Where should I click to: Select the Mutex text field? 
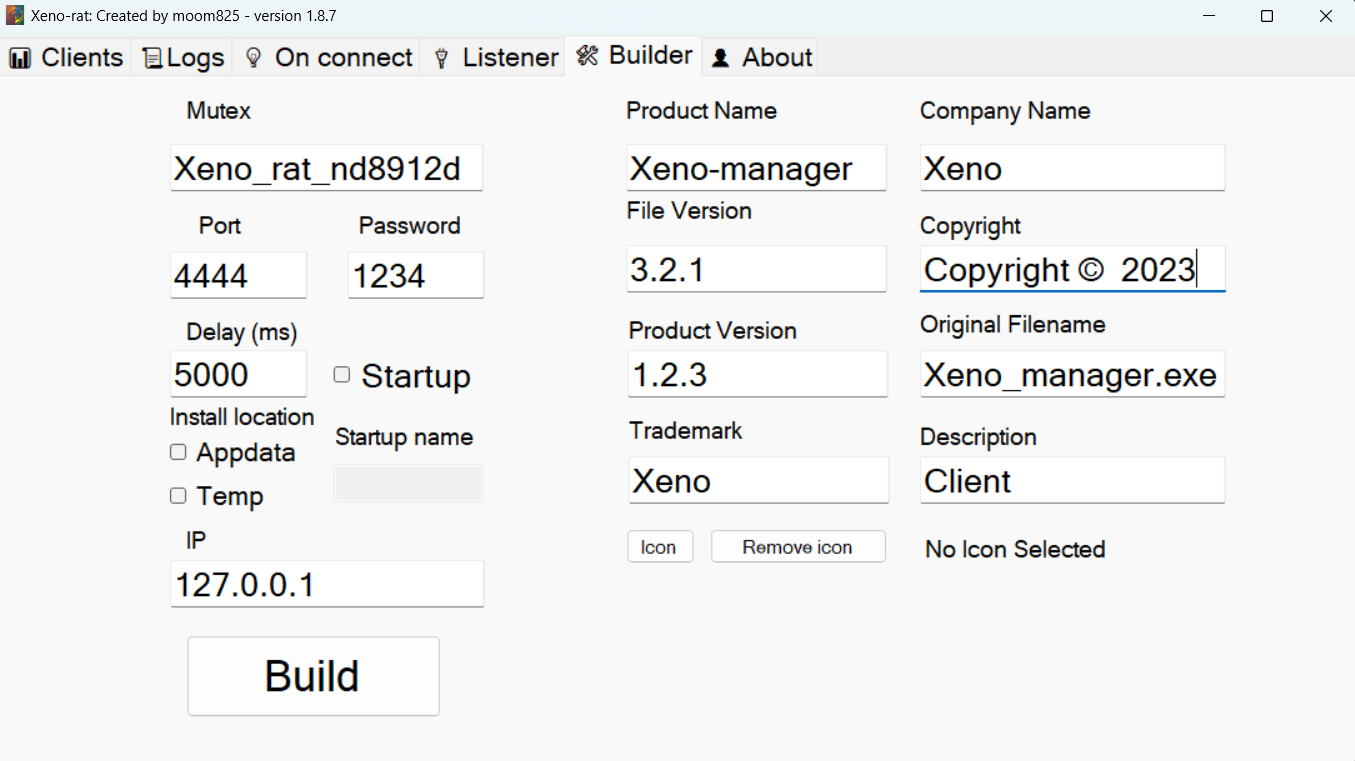(x=326, y=167)
